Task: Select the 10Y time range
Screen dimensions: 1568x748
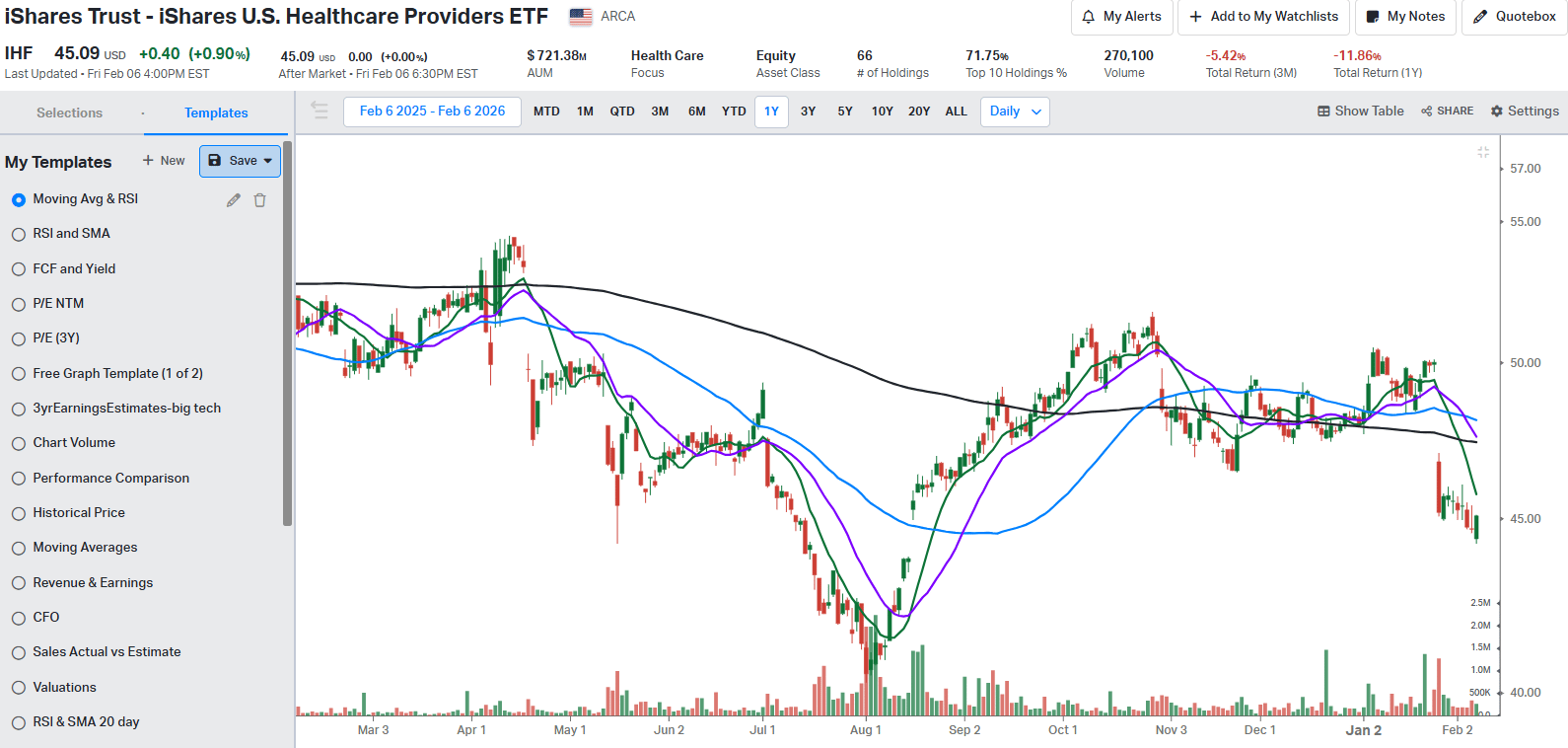Action: point(883,112)
